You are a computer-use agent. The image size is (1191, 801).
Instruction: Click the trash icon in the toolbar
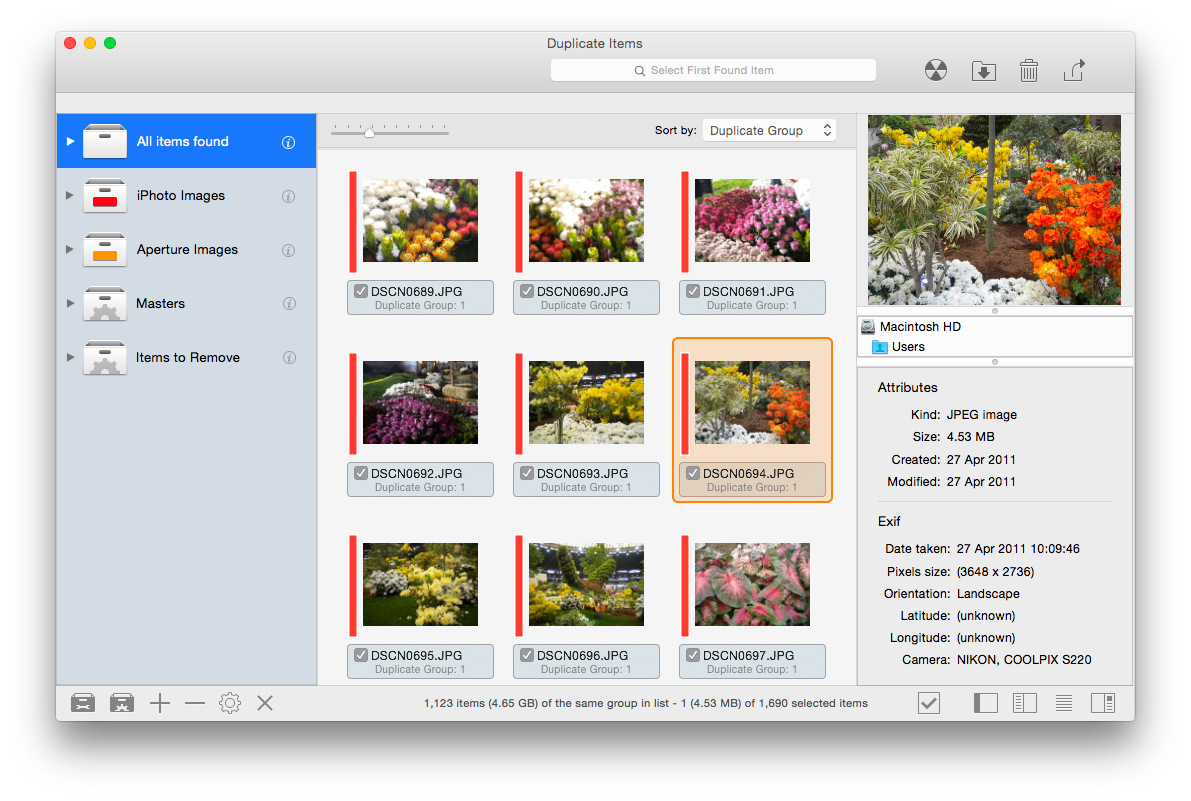coord(1028,71)
